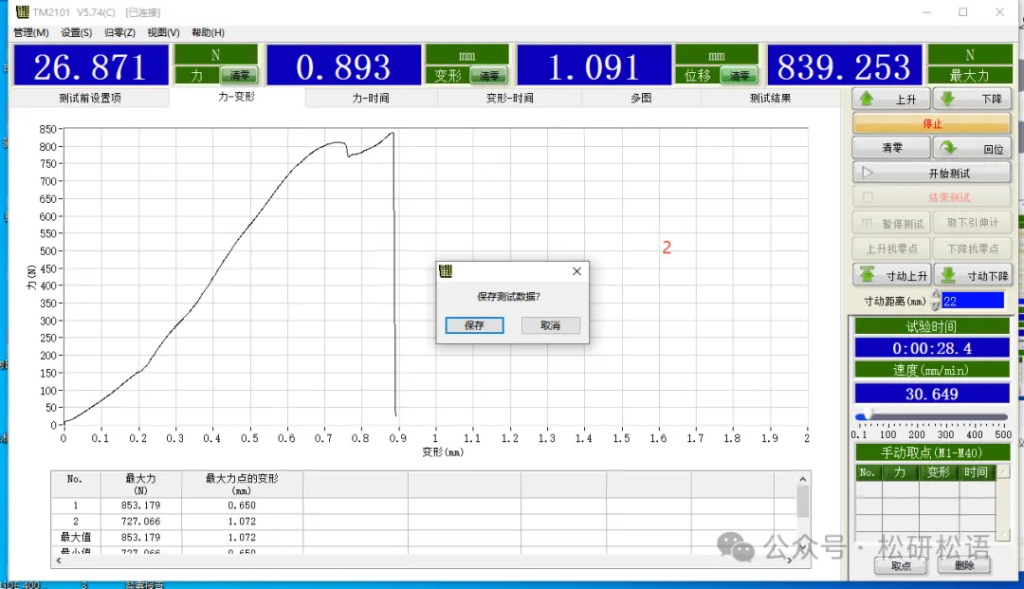This screenshot has width=1024, height=589.
Task: Maximize the TM2101 window
Action: [x=963, y=12]
